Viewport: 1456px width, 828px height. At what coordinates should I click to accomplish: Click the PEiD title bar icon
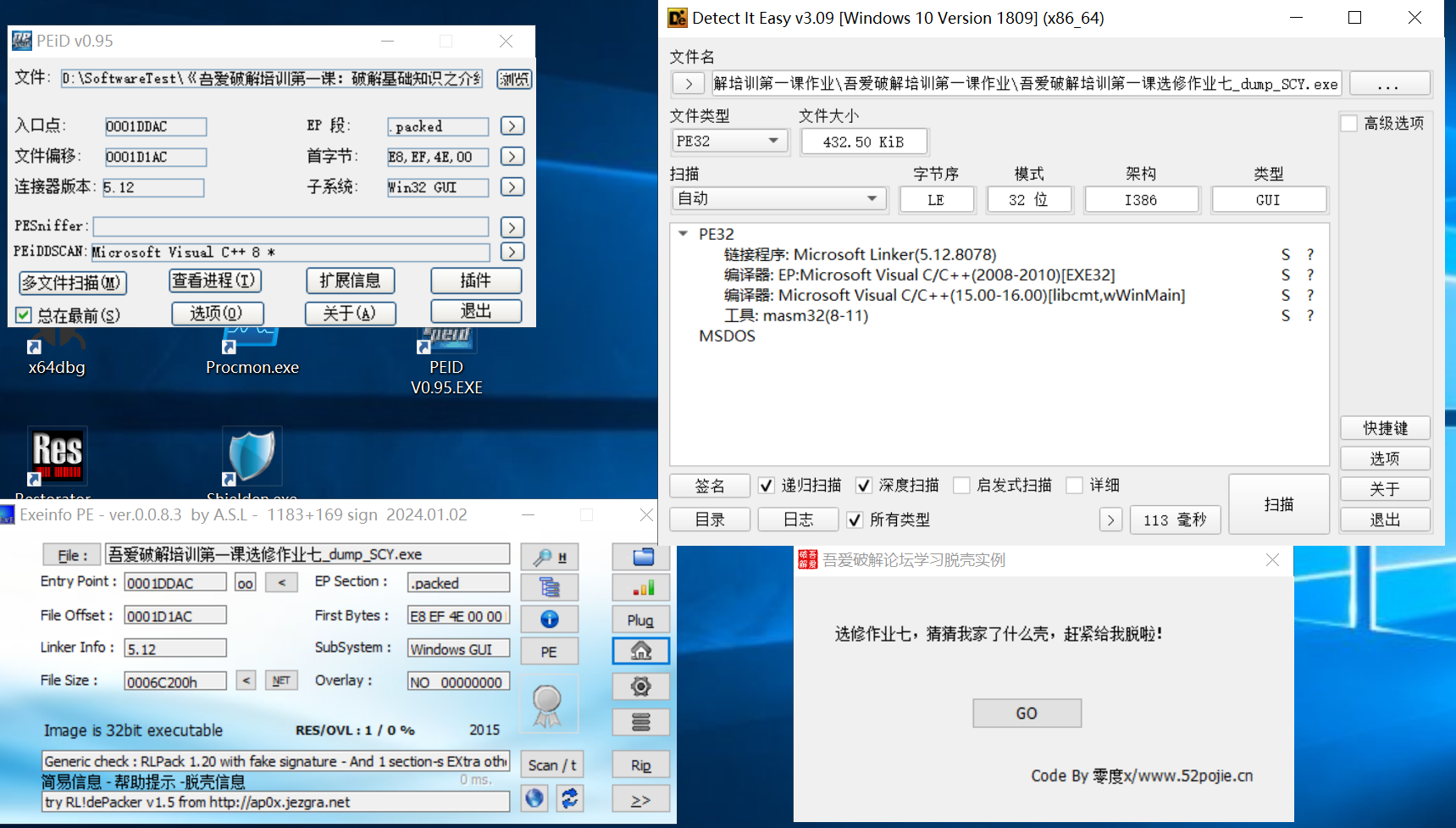click(21, 41)
